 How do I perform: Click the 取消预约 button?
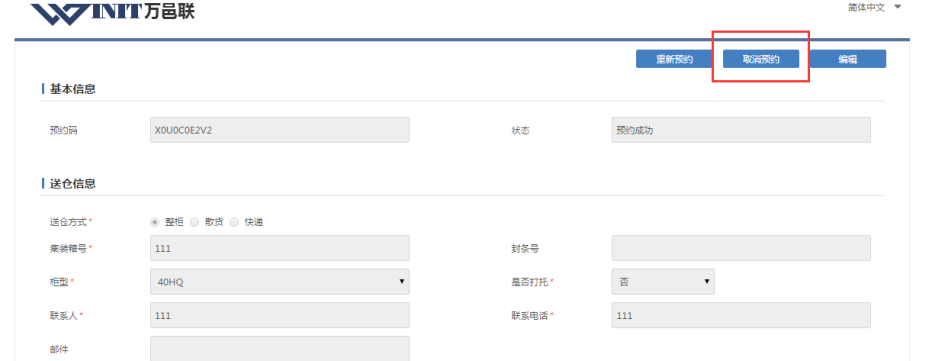point(761,59)
